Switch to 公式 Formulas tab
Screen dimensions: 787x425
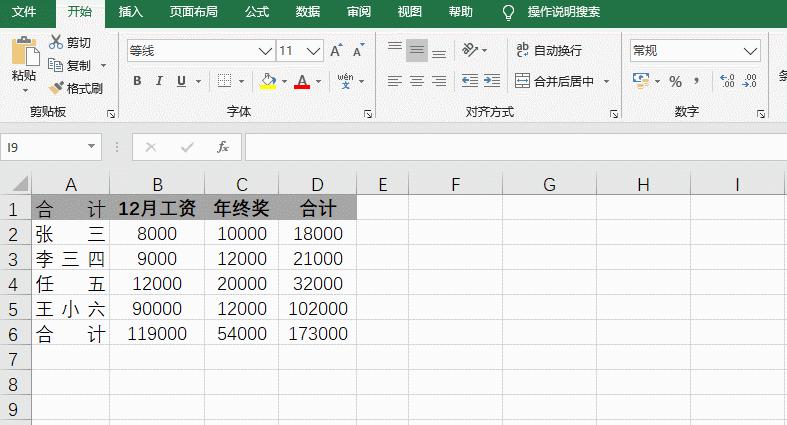point(257,12)
